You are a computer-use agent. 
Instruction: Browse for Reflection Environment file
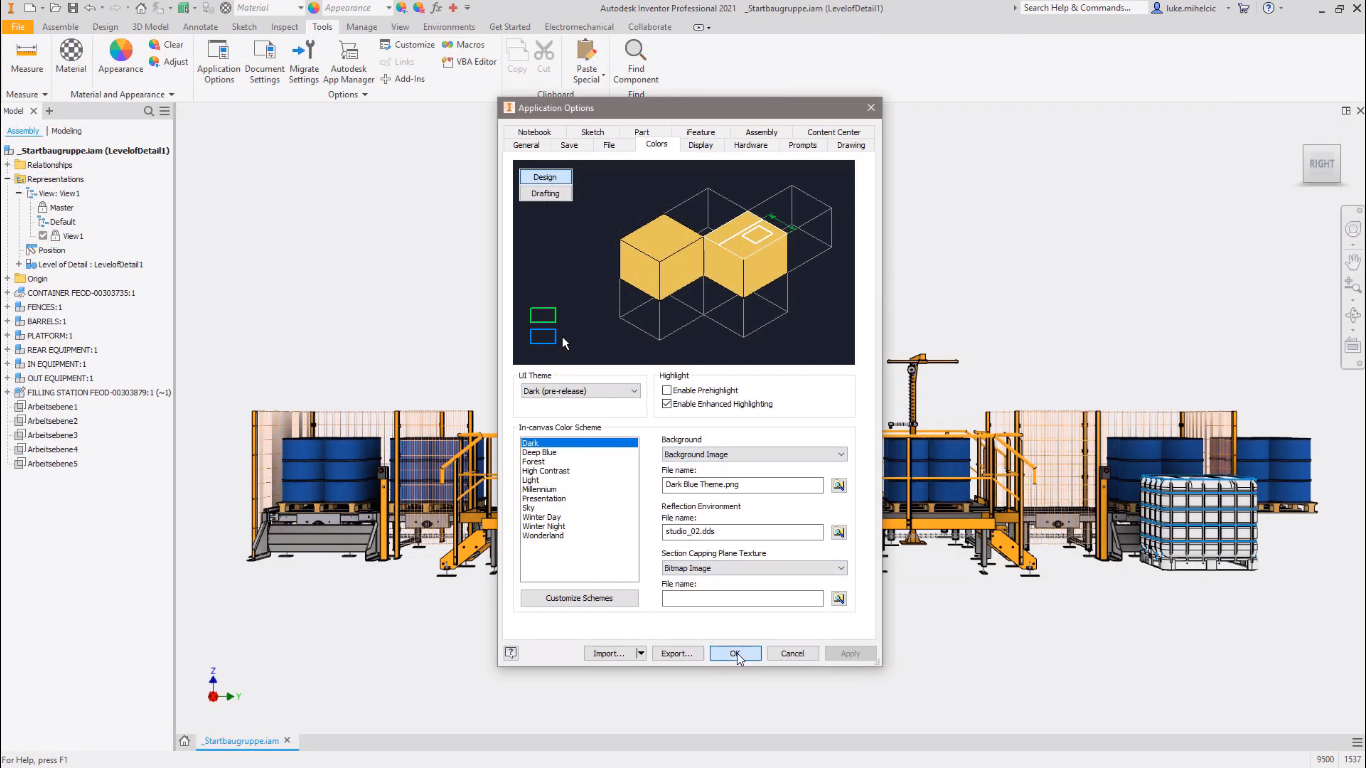[838, 532]
